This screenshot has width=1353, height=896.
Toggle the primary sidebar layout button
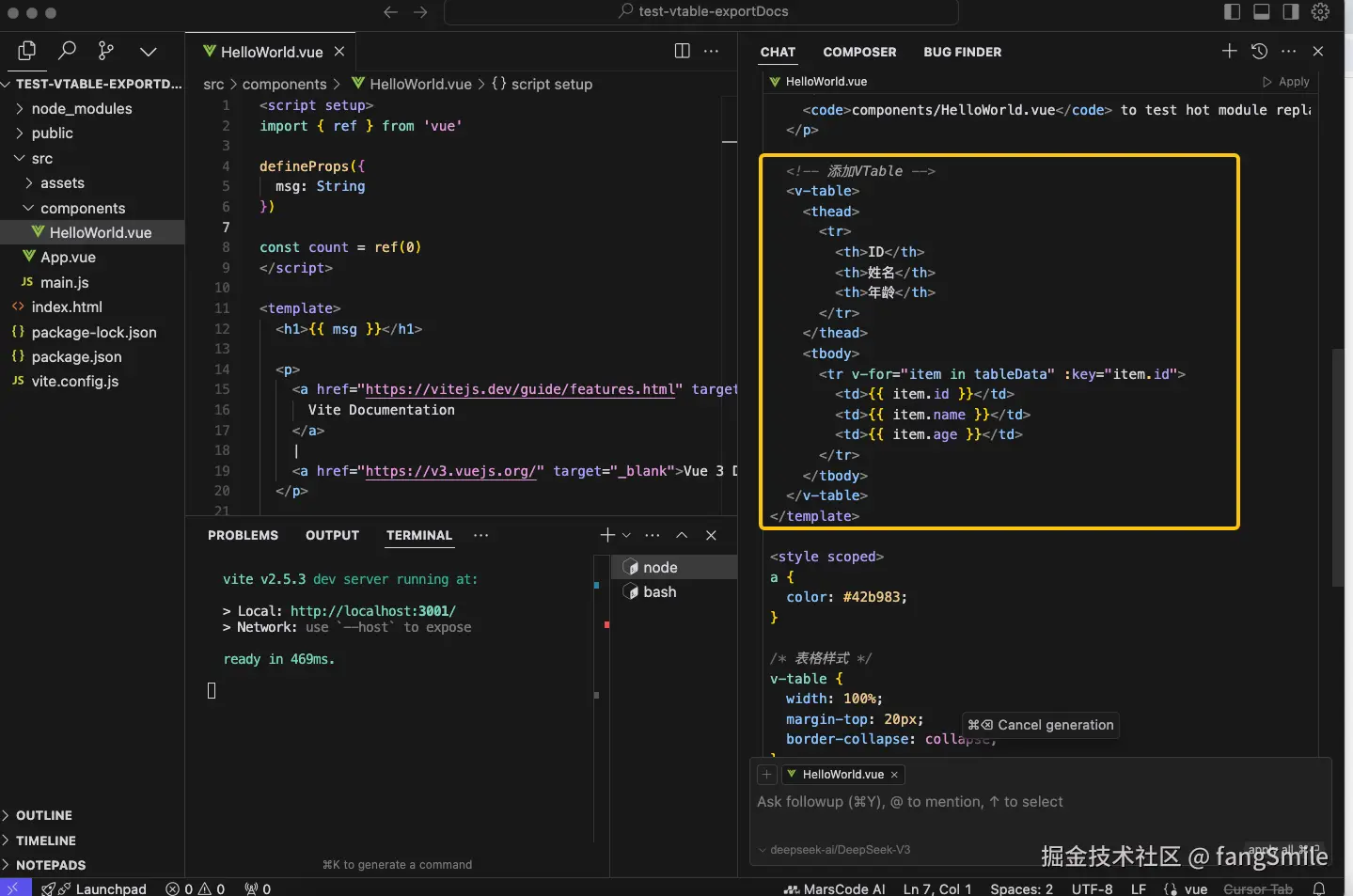[1232, 11]
